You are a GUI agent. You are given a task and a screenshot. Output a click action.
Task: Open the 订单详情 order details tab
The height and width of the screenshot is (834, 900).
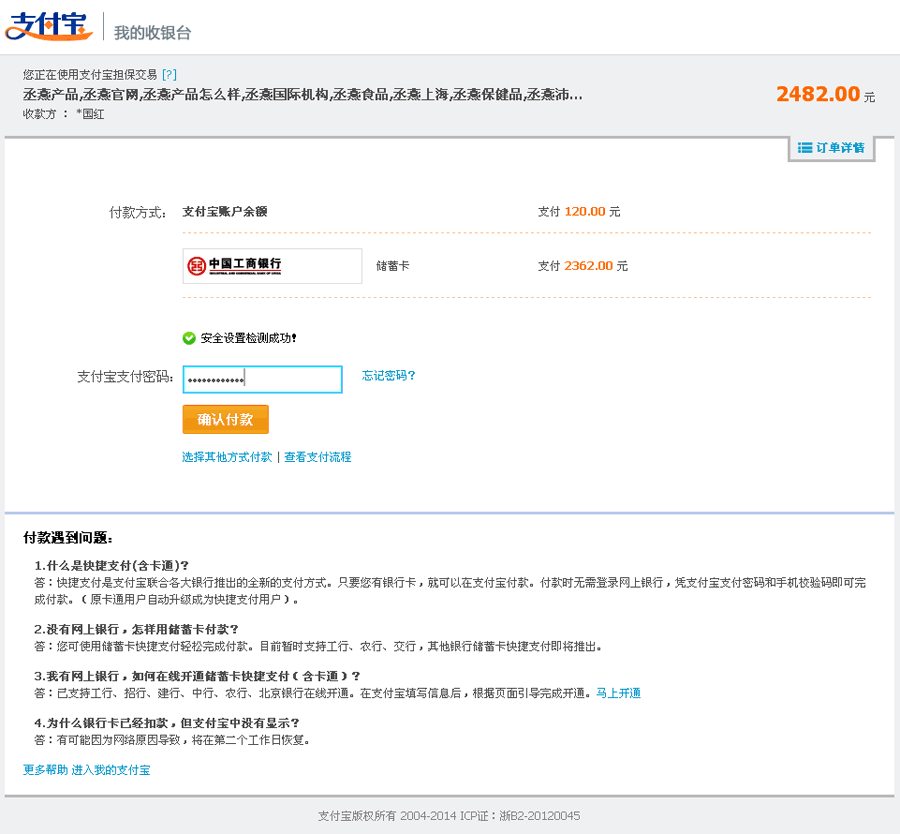pos(831,148)
